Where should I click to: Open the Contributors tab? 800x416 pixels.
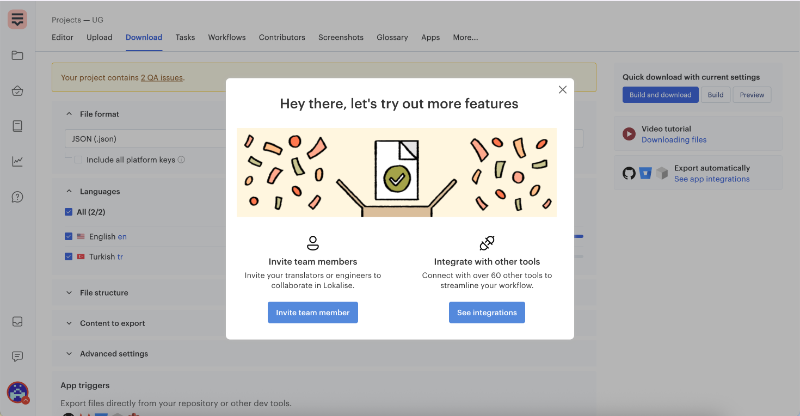[282, 37]
